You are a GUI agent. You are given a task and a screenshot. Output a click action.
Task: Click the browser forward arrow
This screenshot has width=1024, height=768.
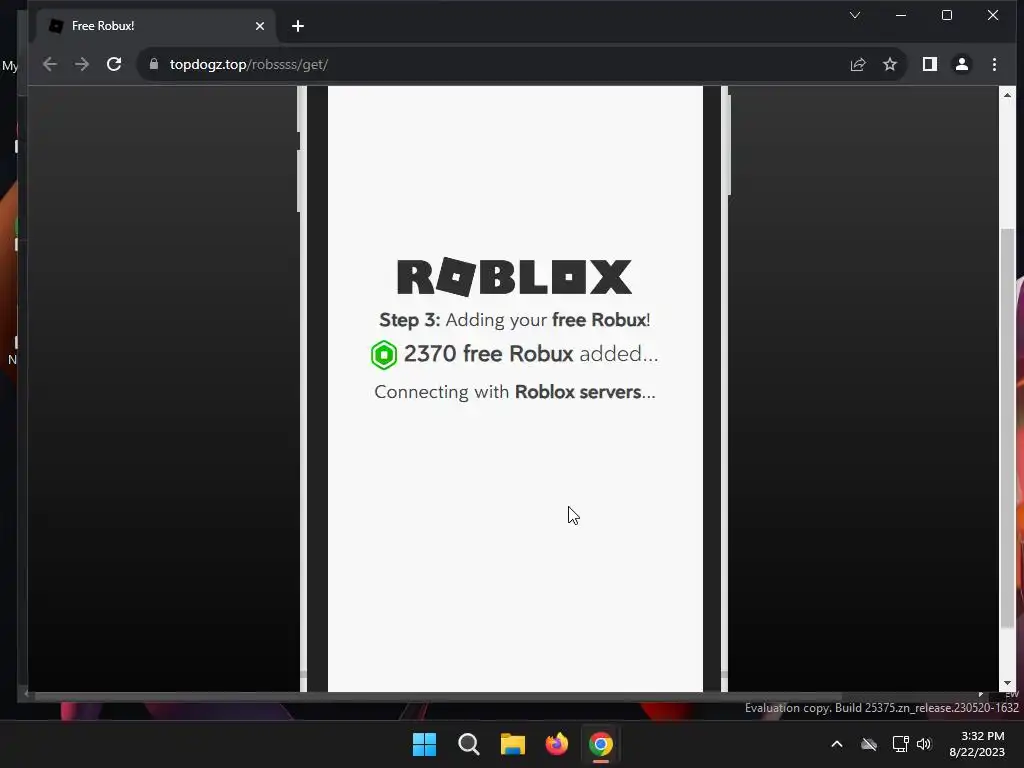(x=82, y=64)
